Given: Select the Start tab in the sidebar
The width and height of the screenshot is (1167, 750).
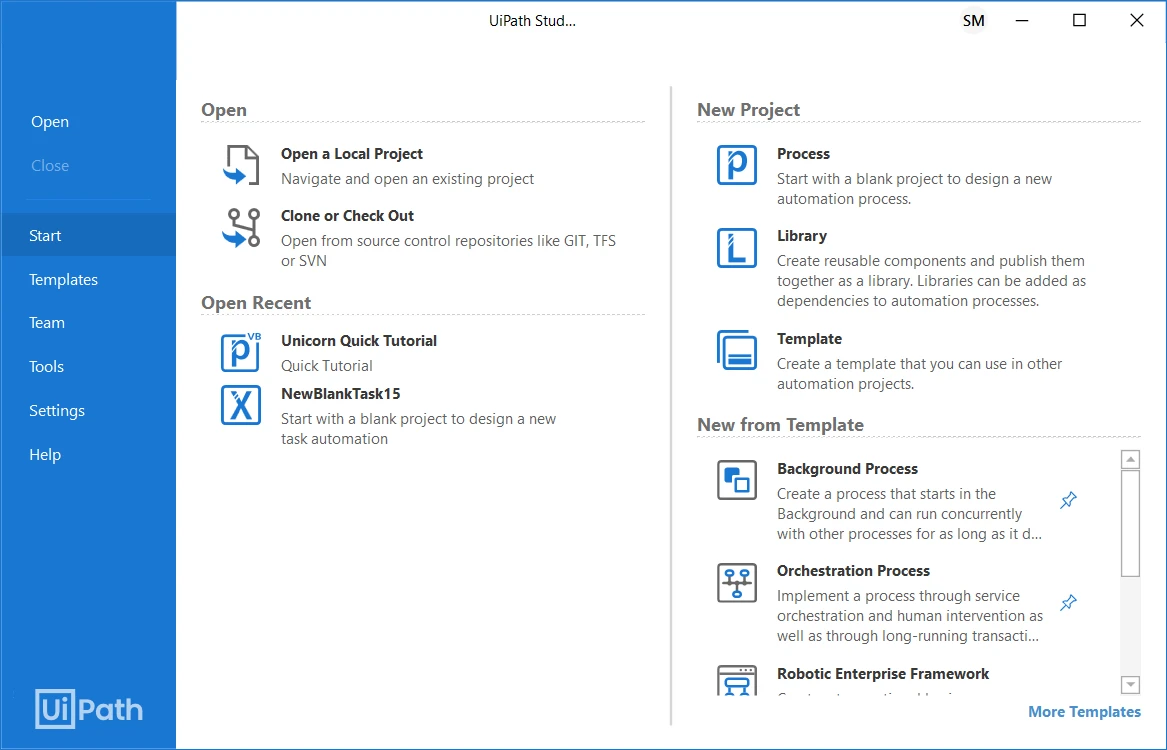Looking at the screenshot, I should (89, 235).
